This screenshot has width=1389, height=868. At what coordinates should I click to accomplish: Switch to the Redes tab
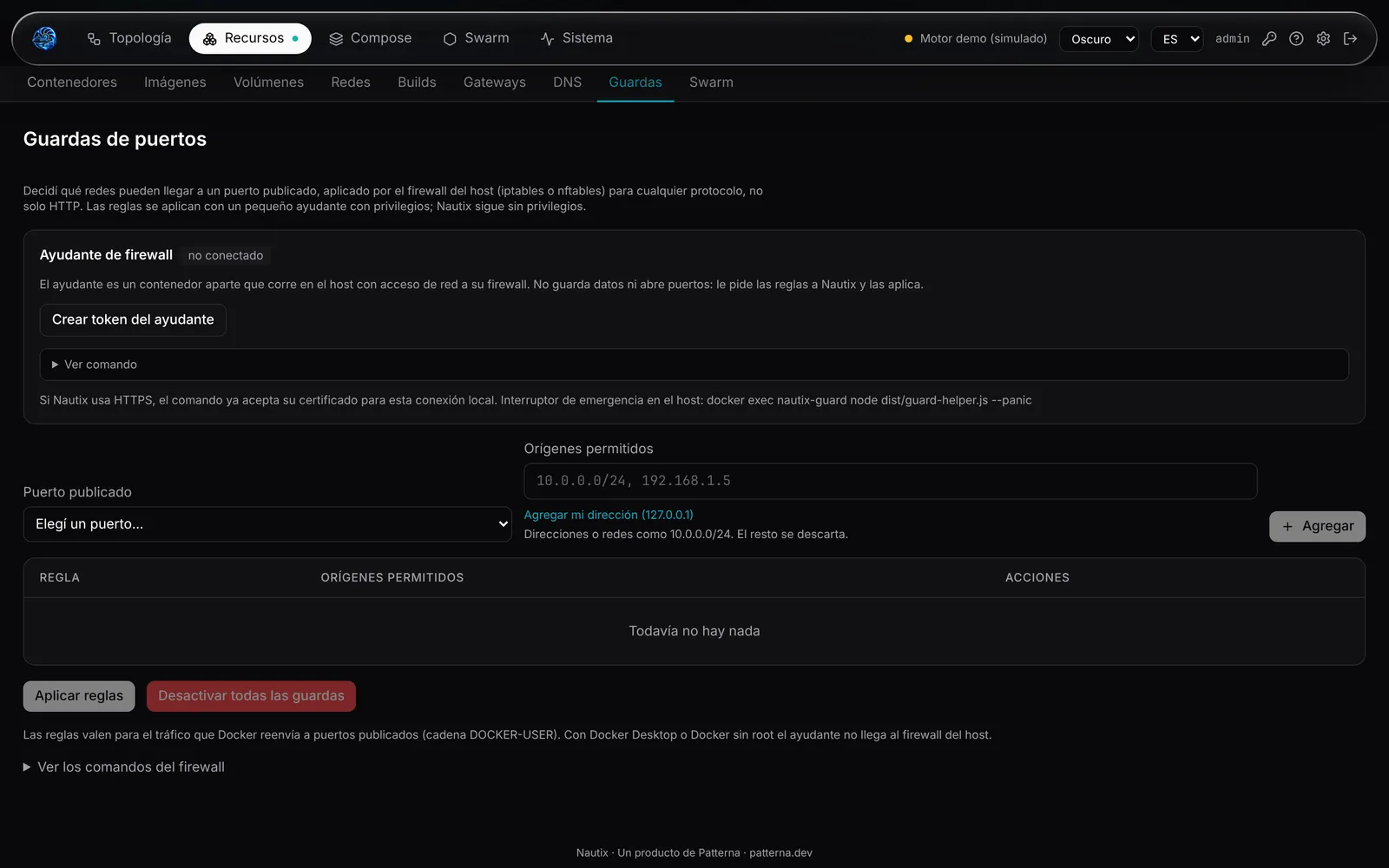point(351,82)
